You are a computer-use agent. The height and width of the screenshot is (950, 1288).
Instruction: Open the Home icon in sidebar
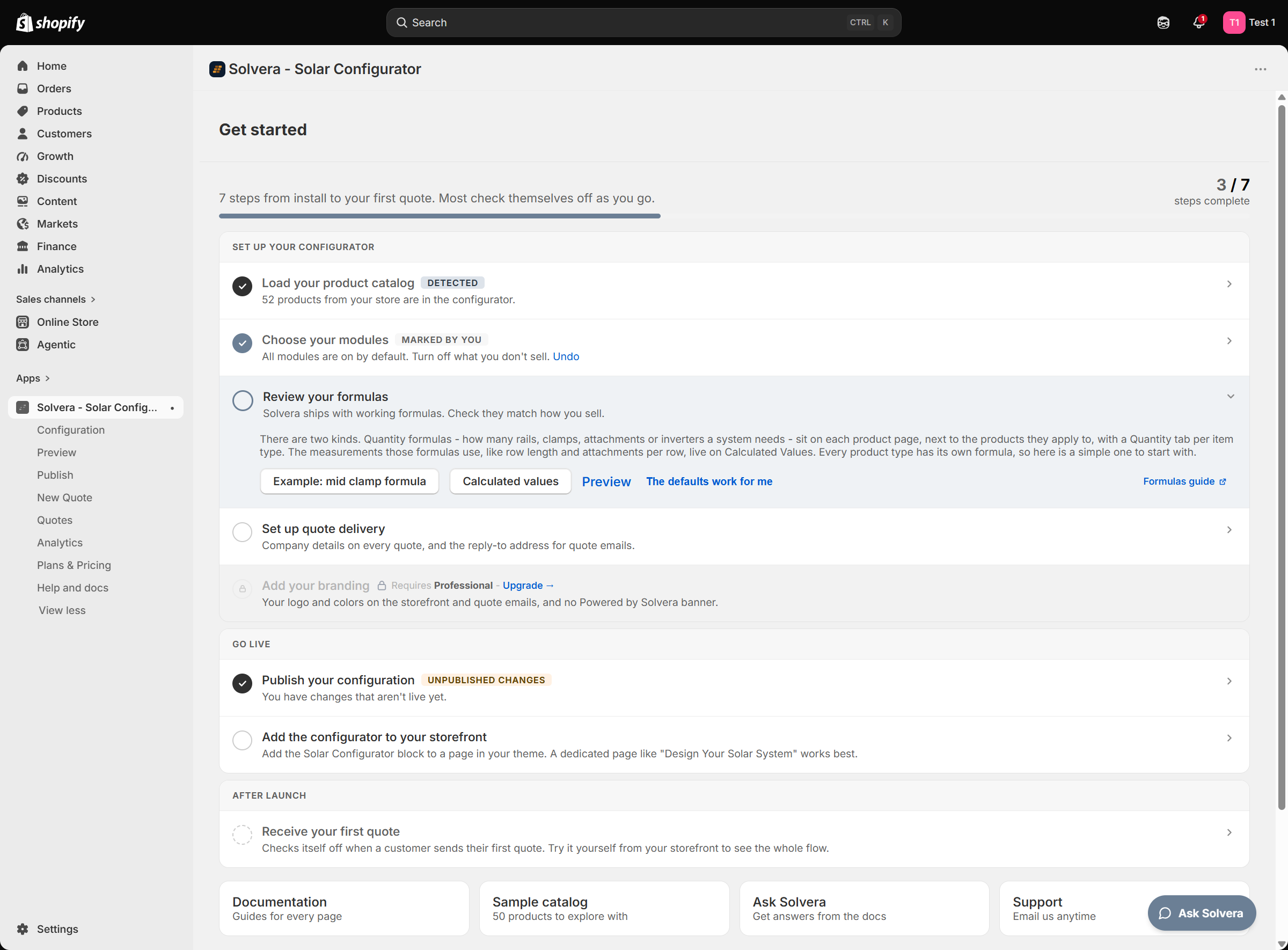(23, 66)
